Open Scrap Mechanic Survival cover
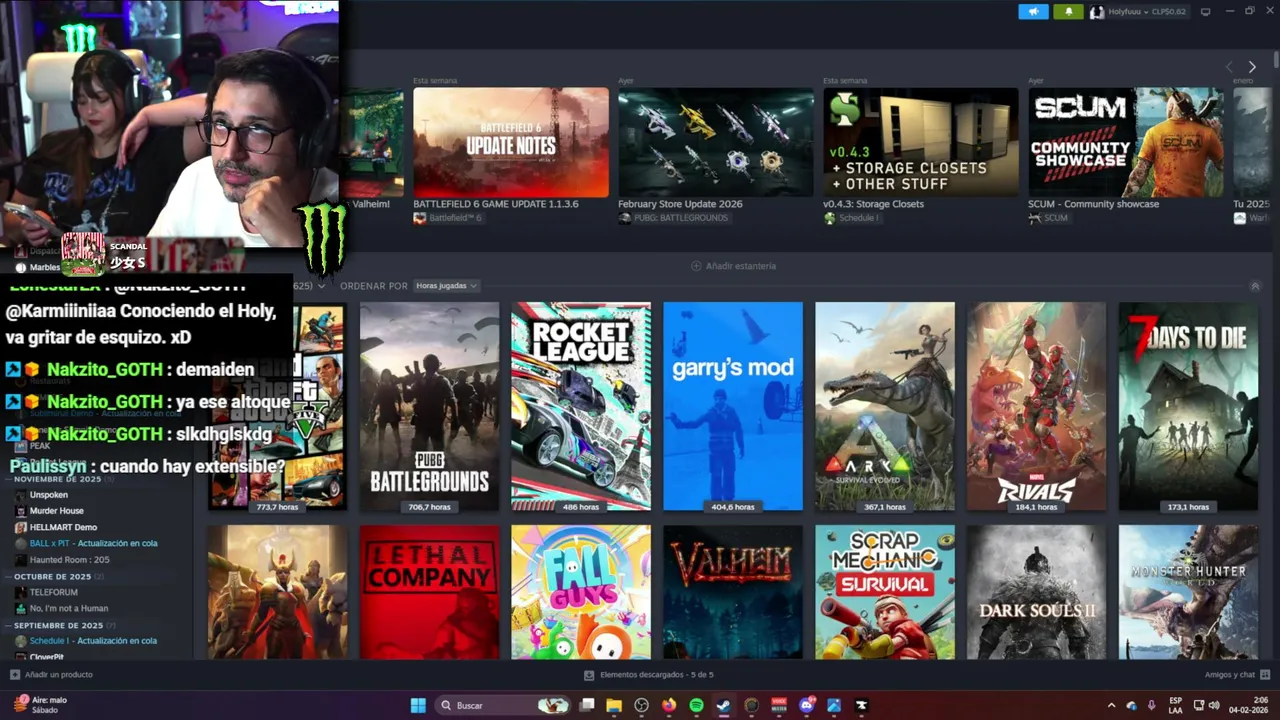The image size is (1280, 720). 885,592
